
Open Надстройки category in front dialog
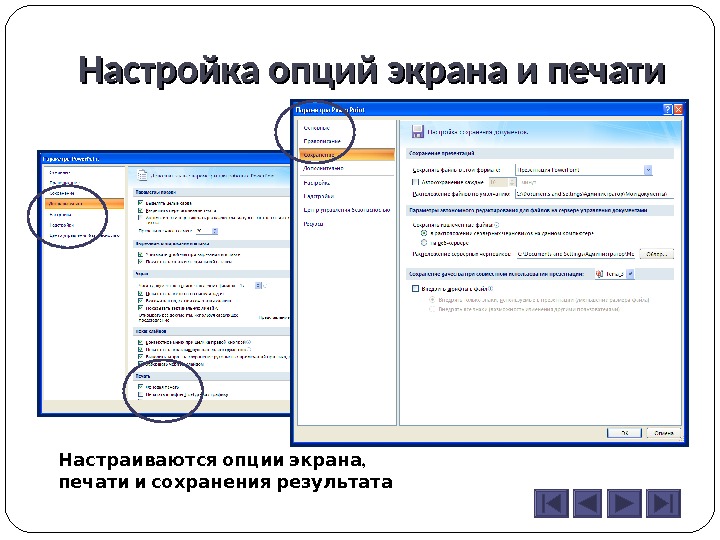click(319, 196)
